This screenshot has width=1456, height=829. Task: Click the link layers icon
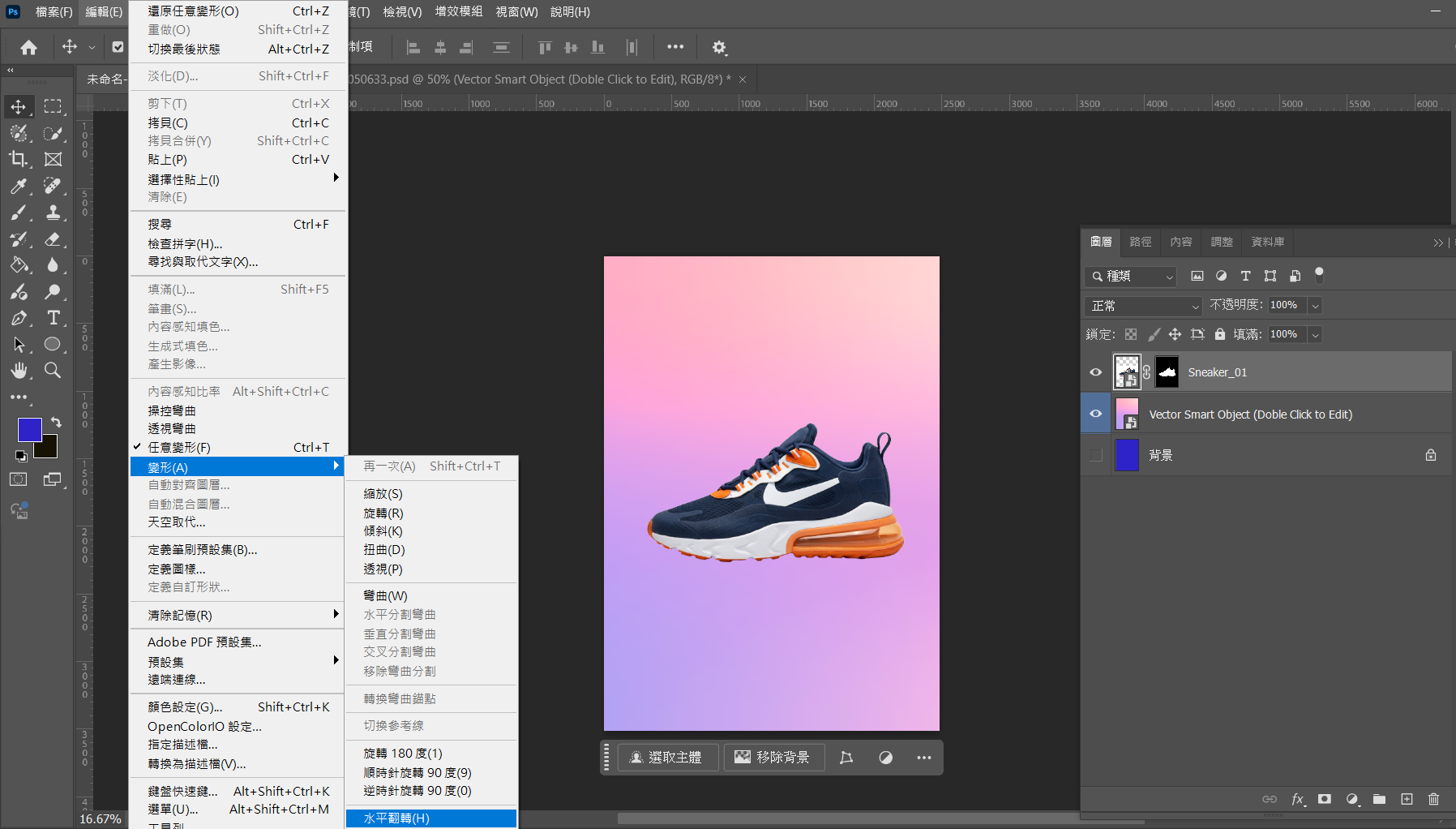tap(1270, 799)
